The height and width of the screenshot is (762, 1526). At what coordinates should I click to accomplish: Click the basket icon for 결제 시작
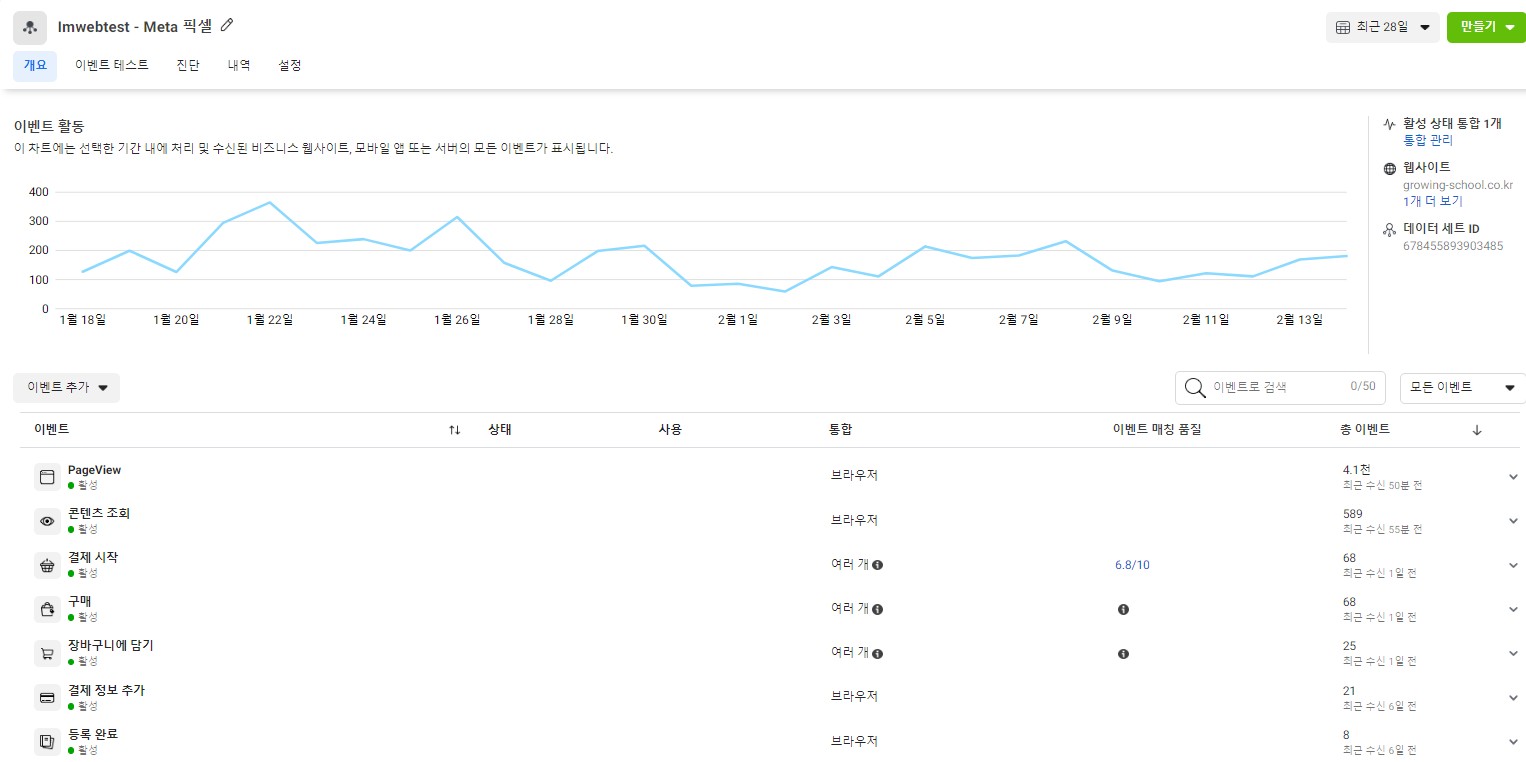(47, 565)
